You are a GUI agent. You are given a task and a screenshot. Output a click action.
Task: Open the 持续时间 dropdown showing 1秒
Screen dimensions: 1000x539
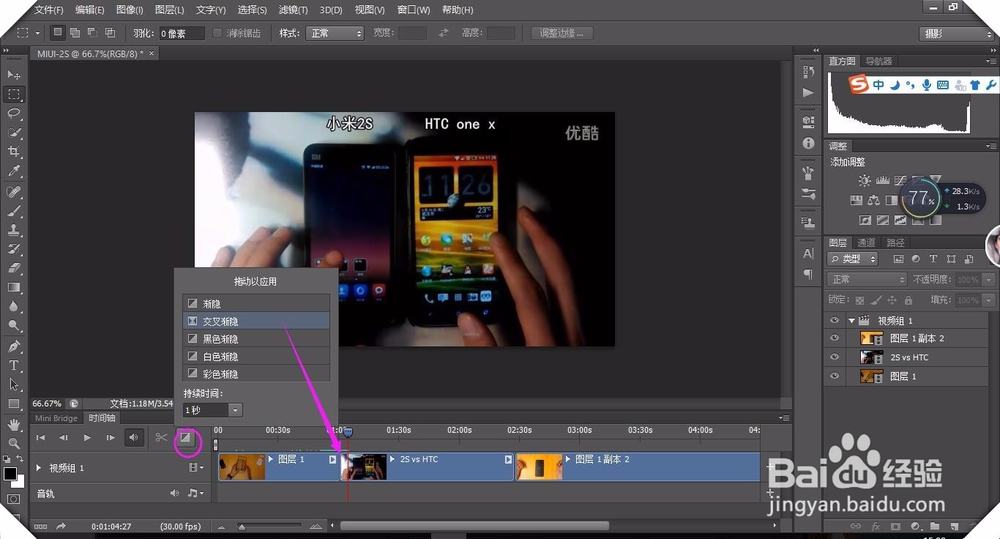pyautogui.click(x=212, y=410)
